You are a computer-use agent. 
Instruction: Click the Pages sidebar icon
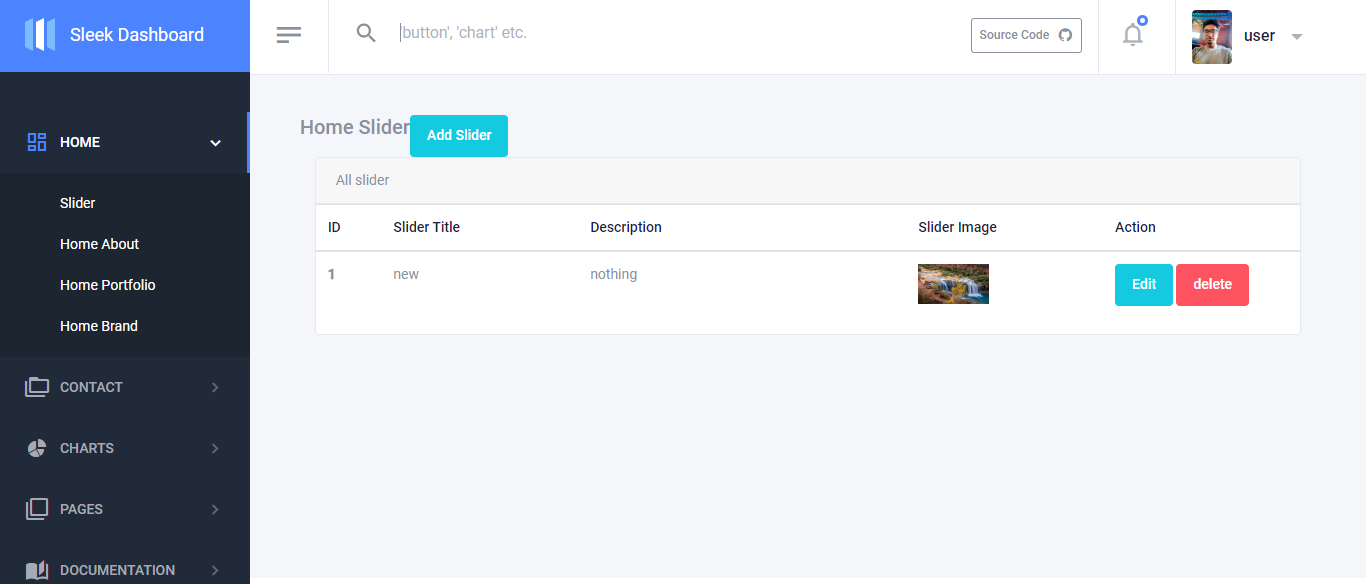tap(36, 509)
